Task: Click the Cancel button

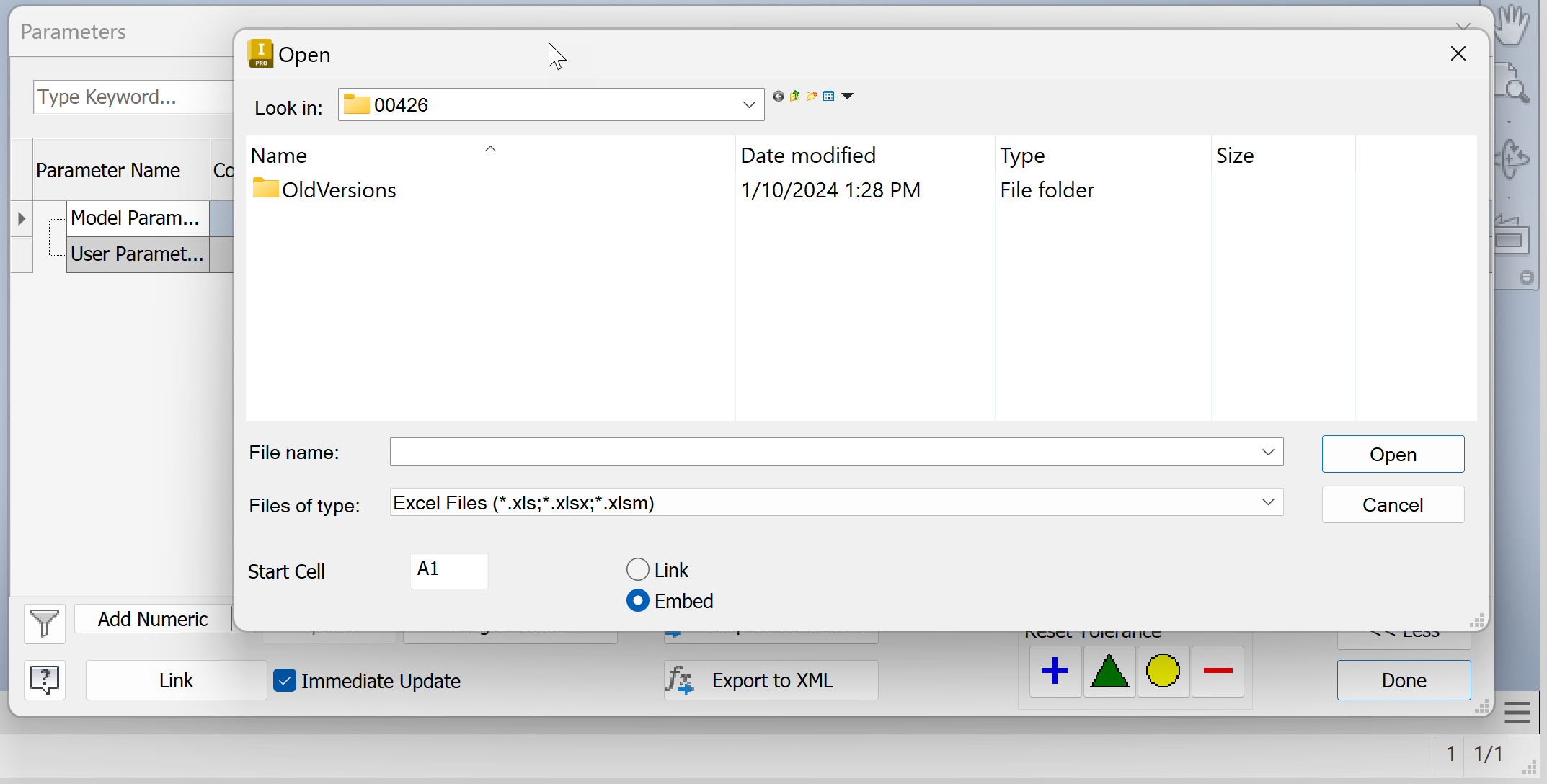Action: pos(1392,504)
